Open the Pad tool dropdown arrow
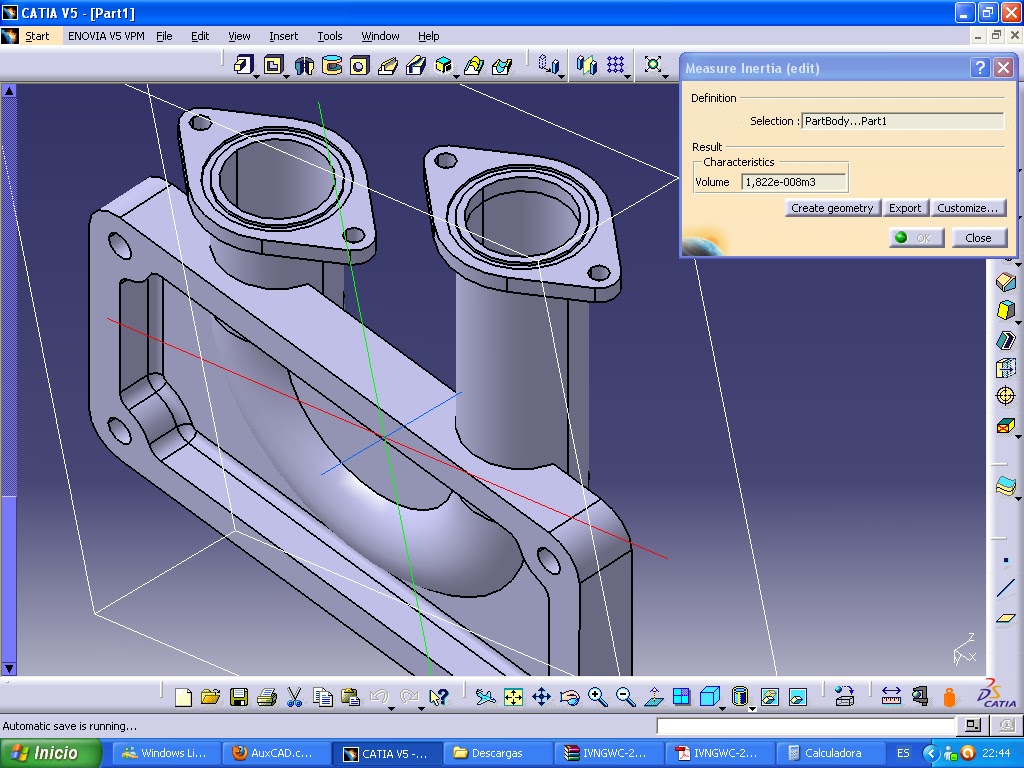This screenshot has height=768, width=1024. click(x=257, y=76)
